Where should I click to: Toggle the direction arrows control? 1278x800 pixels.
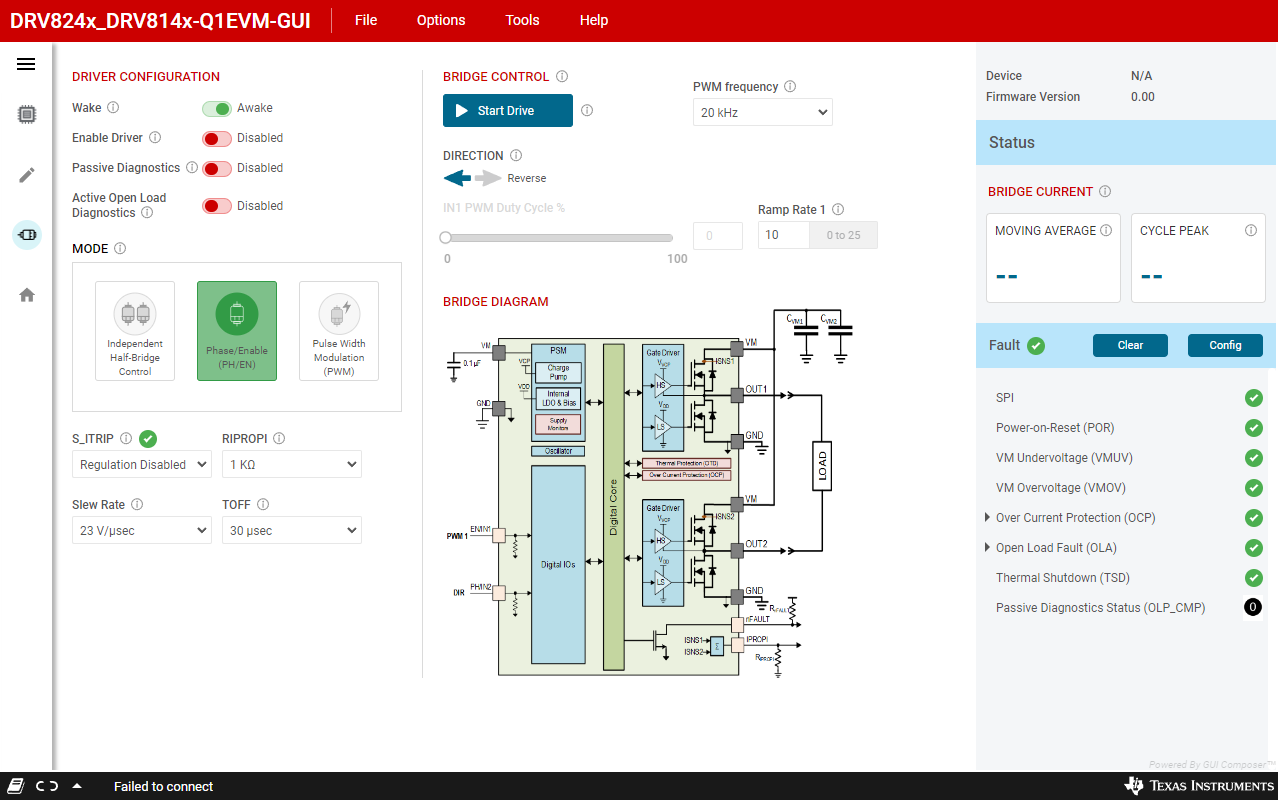pos(473,178)
